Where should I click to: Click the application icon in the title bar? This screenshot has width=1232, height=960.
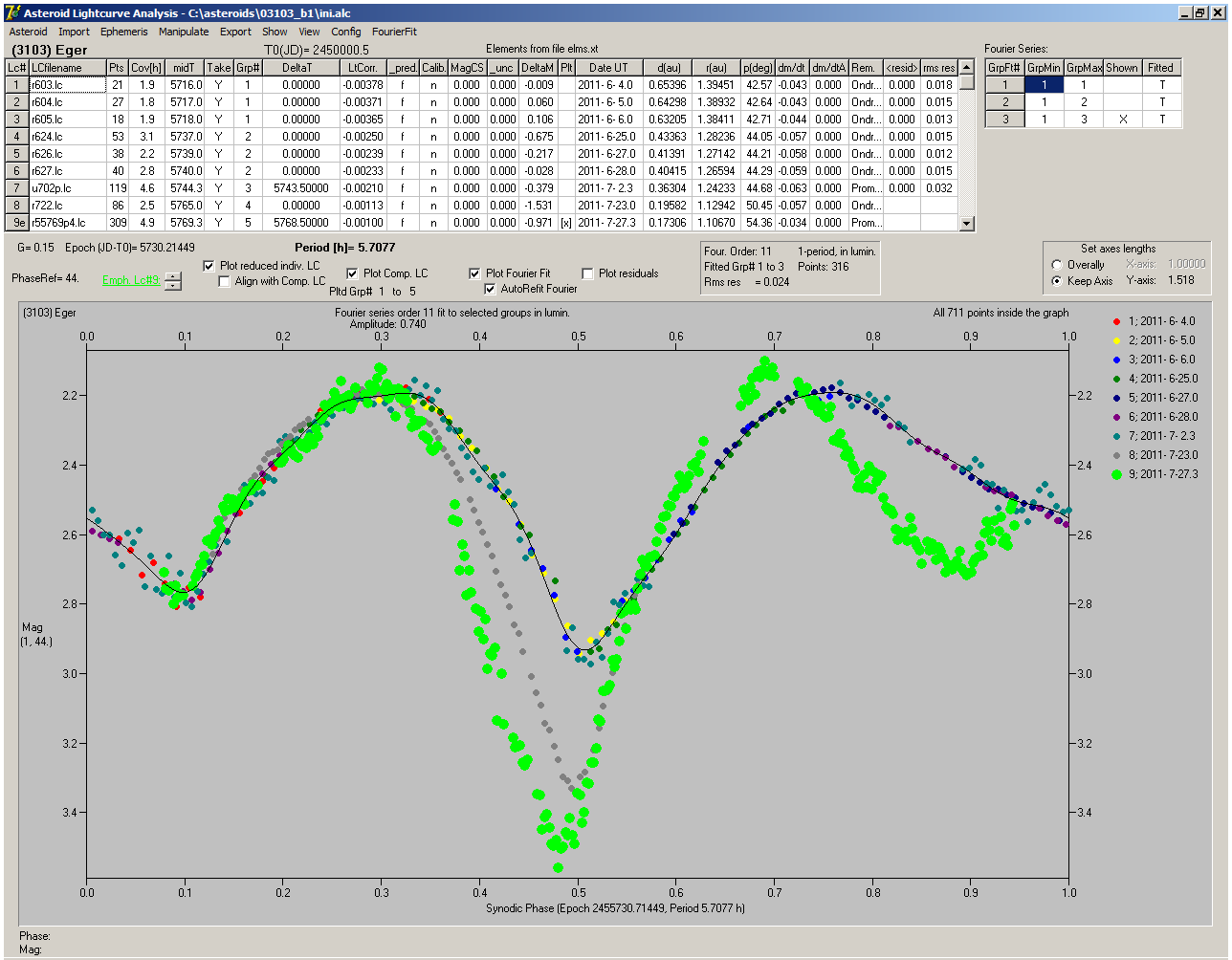(12, 12)
